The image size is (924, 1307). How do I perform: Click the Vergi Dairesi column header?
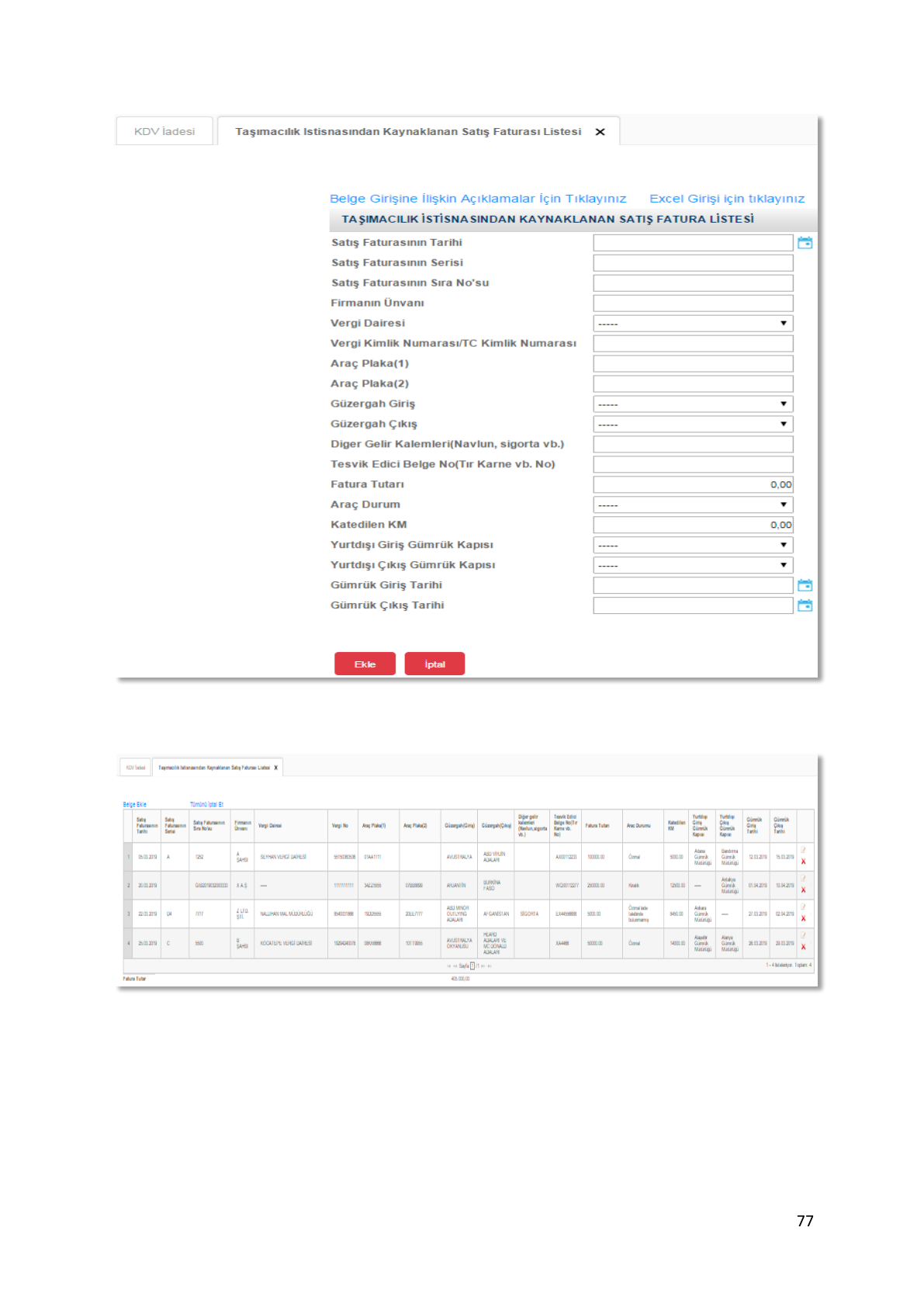(x=291, y=826)
